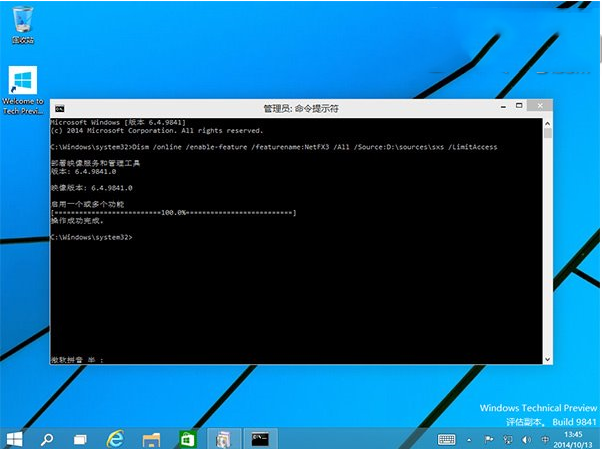Maximize the command prompt window

(519, 106)
